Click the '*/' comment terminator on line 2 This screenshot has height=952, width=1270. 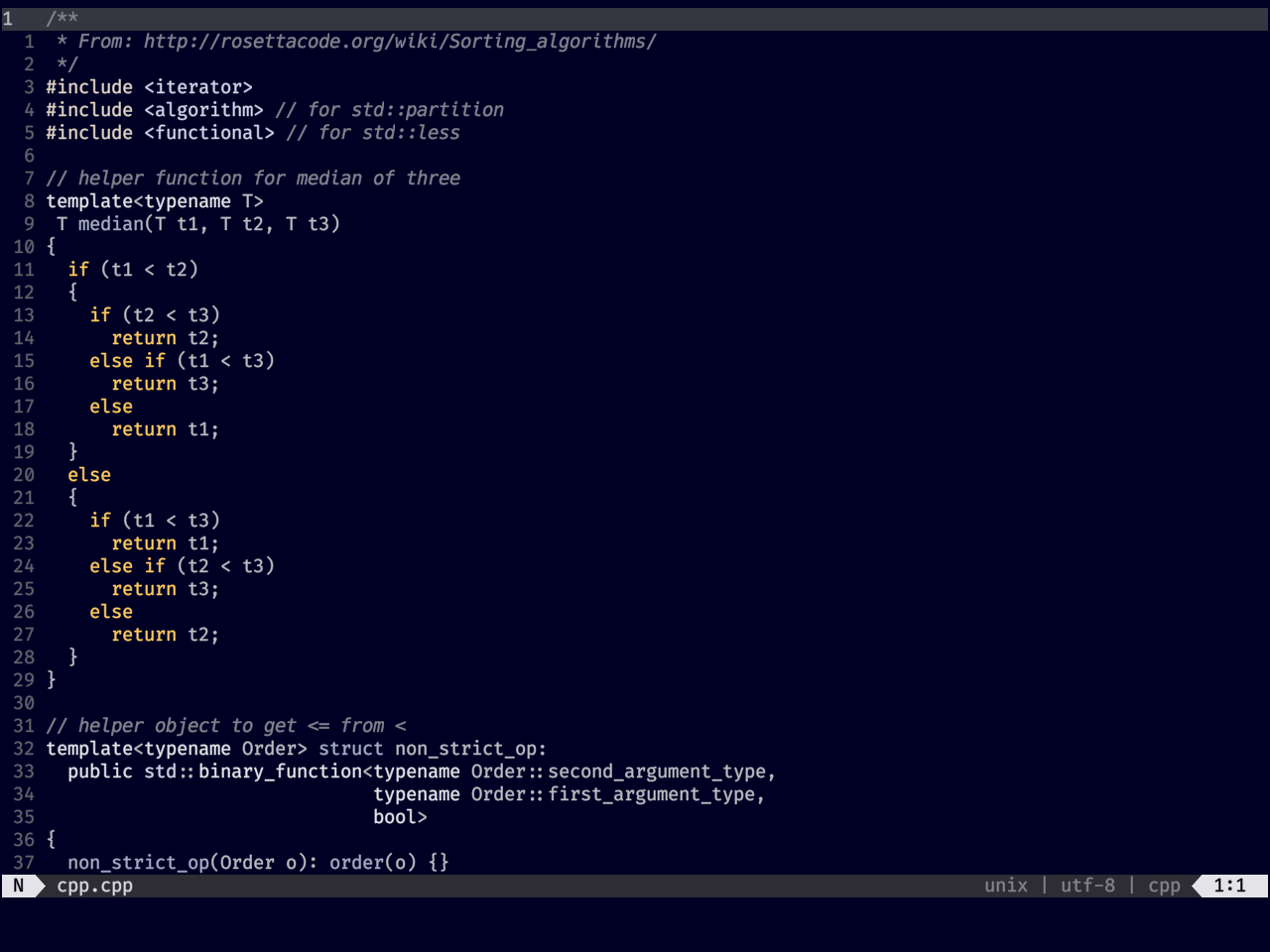(x=67, y=64)
